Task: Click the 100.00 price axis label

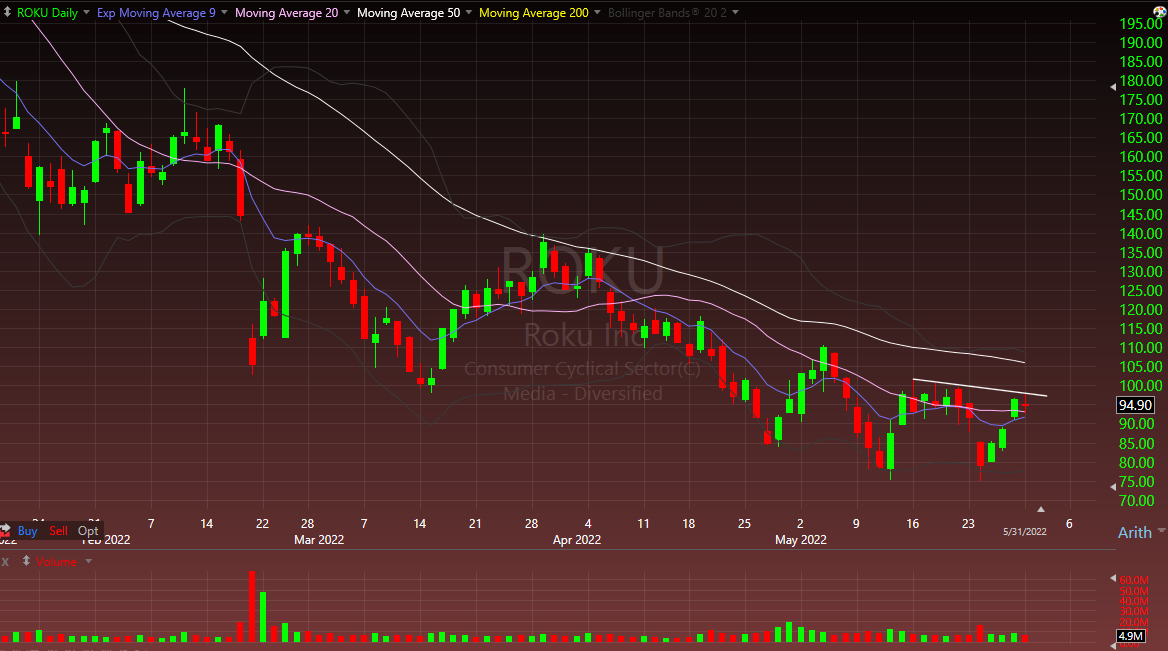Action: coord(1140,386)
